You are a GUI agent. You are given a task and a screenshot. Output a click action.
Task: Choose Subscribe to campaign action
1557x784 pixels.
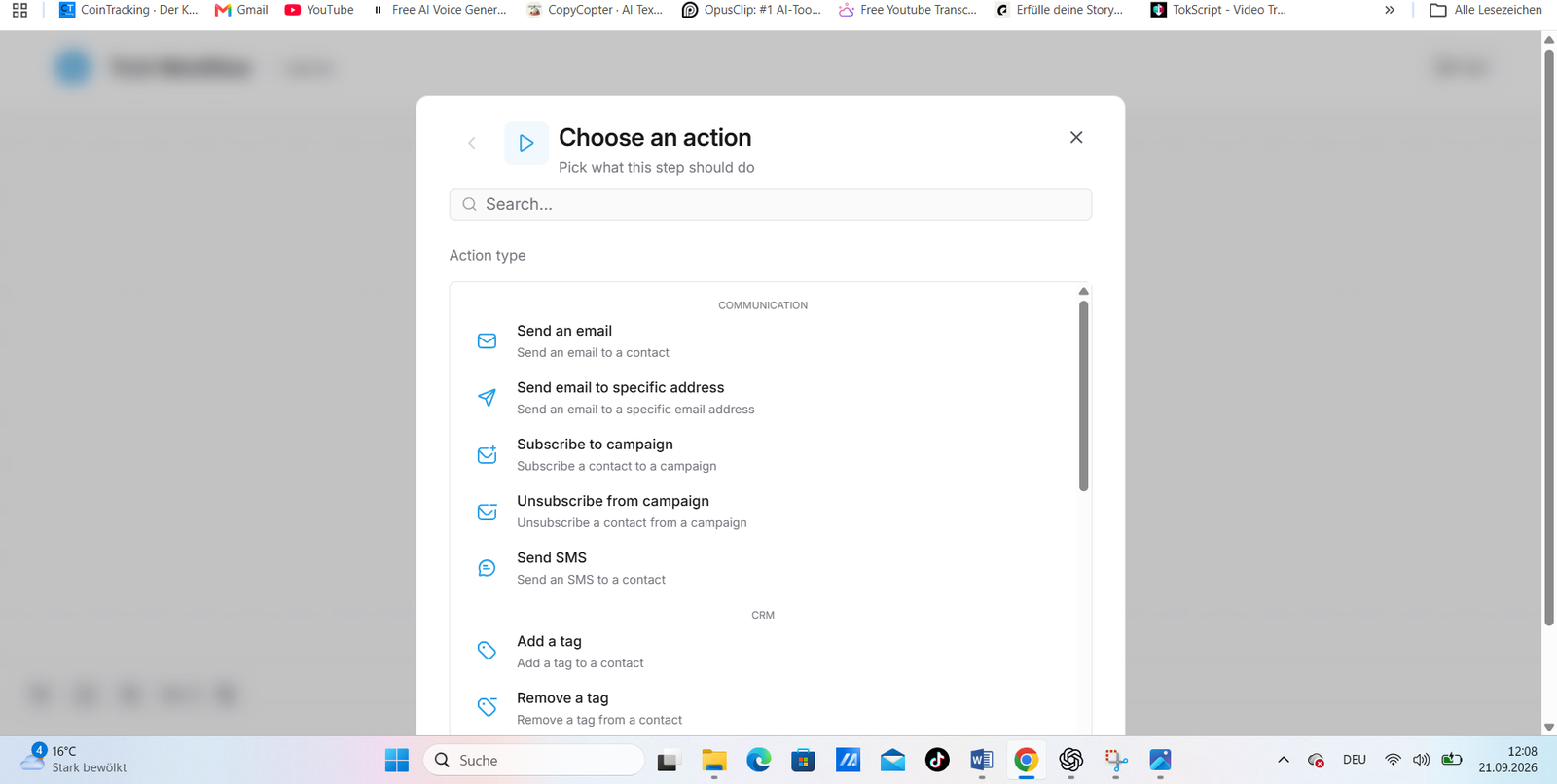pos(764,454)
